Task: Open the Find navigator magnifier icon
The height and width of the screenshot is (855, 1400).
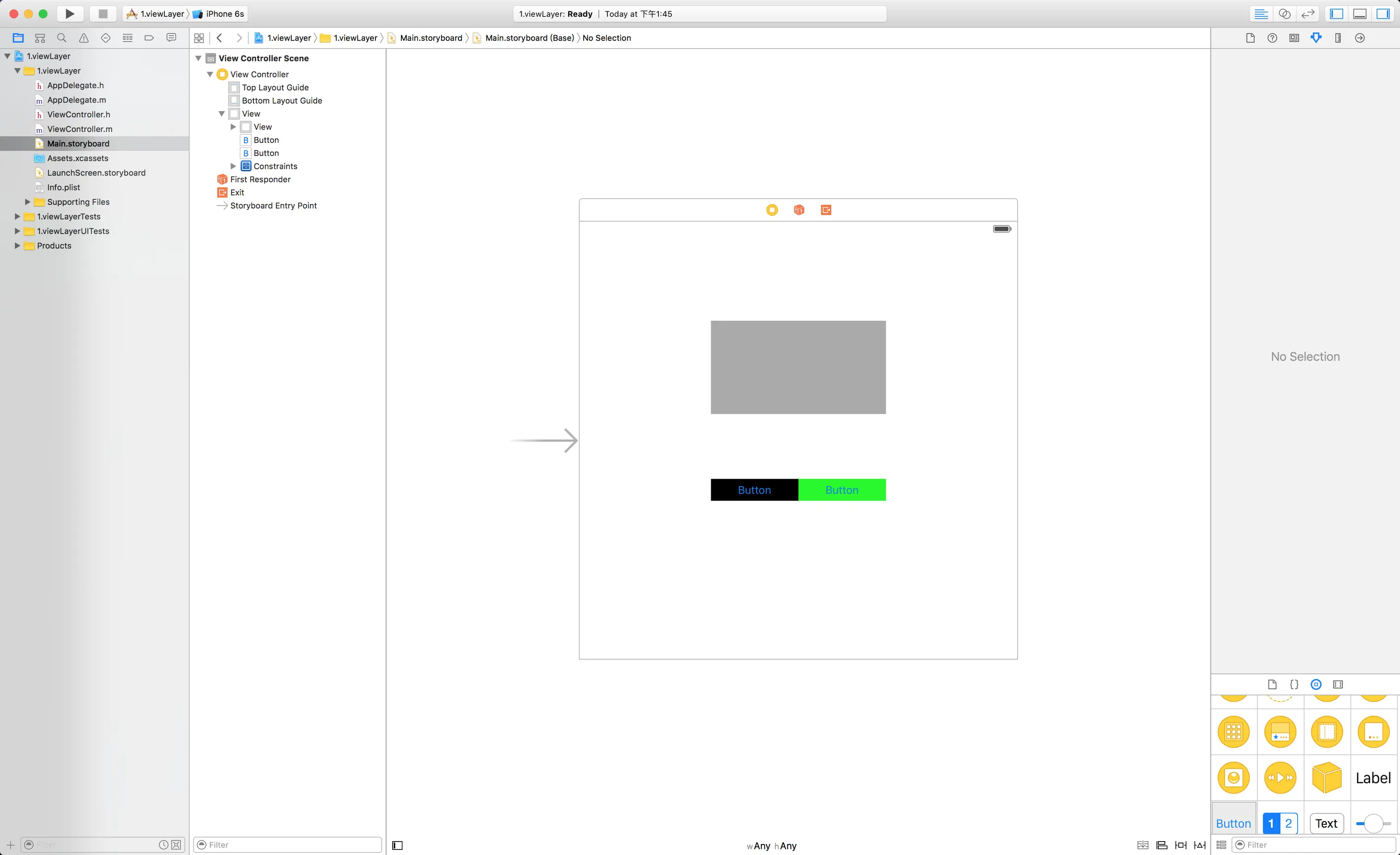Action: click(x=62, y=38)
